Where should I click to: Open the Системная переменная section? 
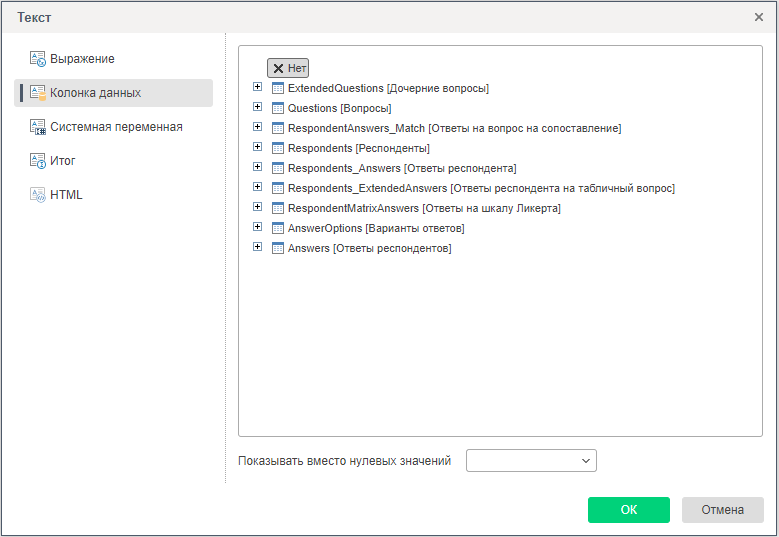116,127
